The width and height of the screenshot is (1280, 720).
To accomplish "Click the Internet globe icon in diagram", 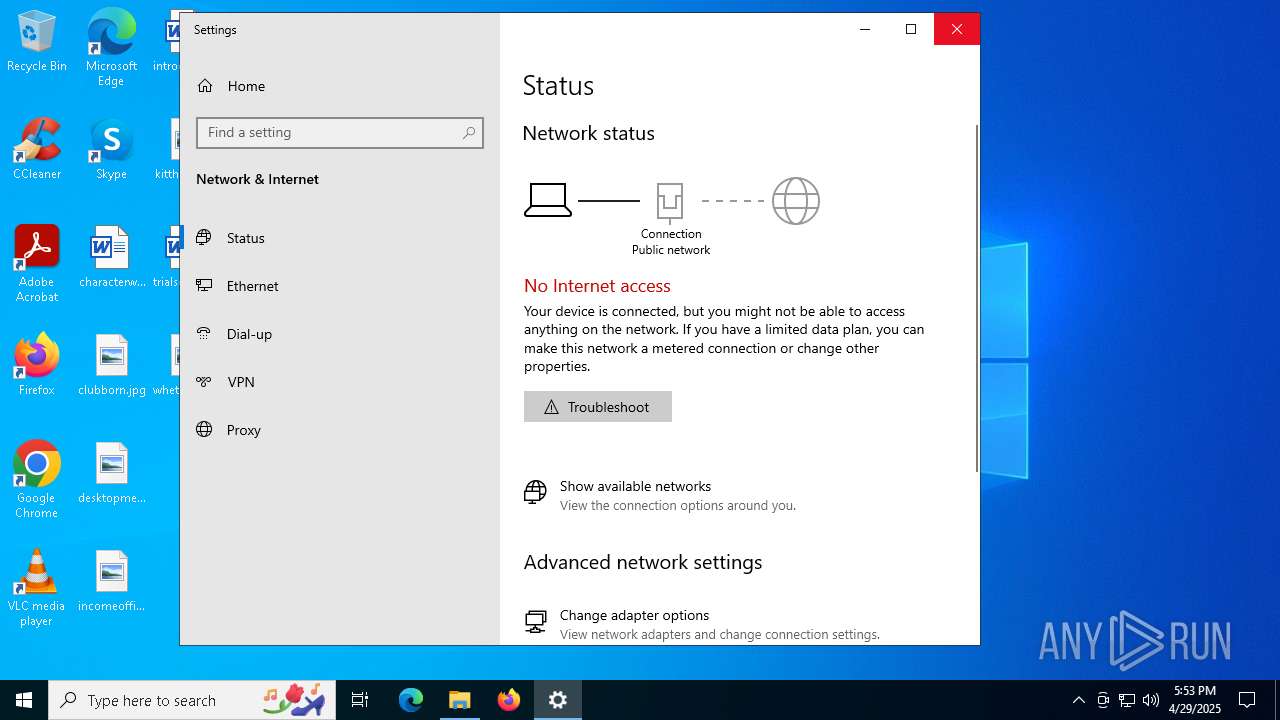I will (x=796, y=201).
